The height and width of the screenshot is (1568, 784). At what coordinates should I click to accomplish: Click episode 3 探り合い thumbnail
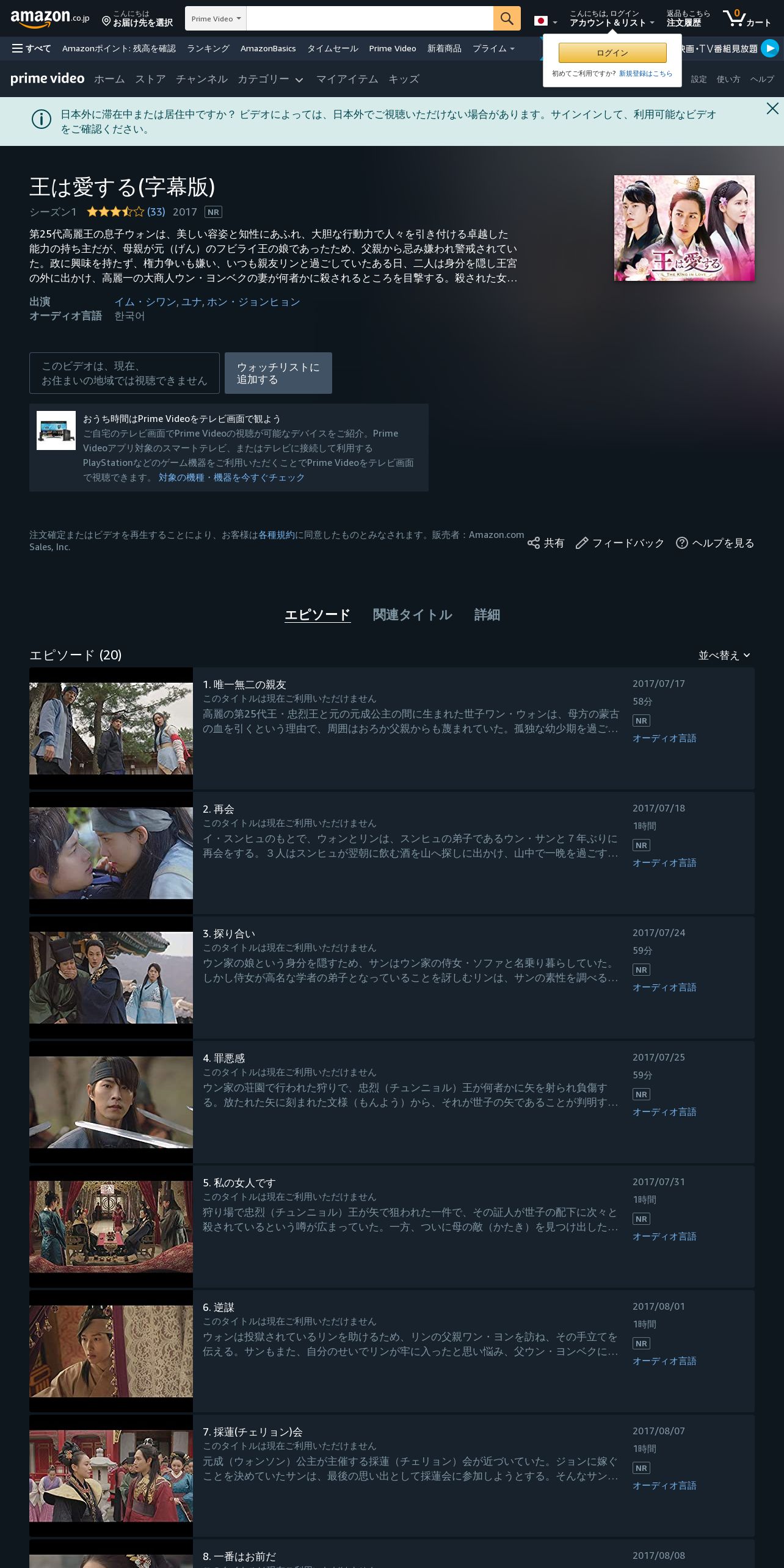(111, 978)
